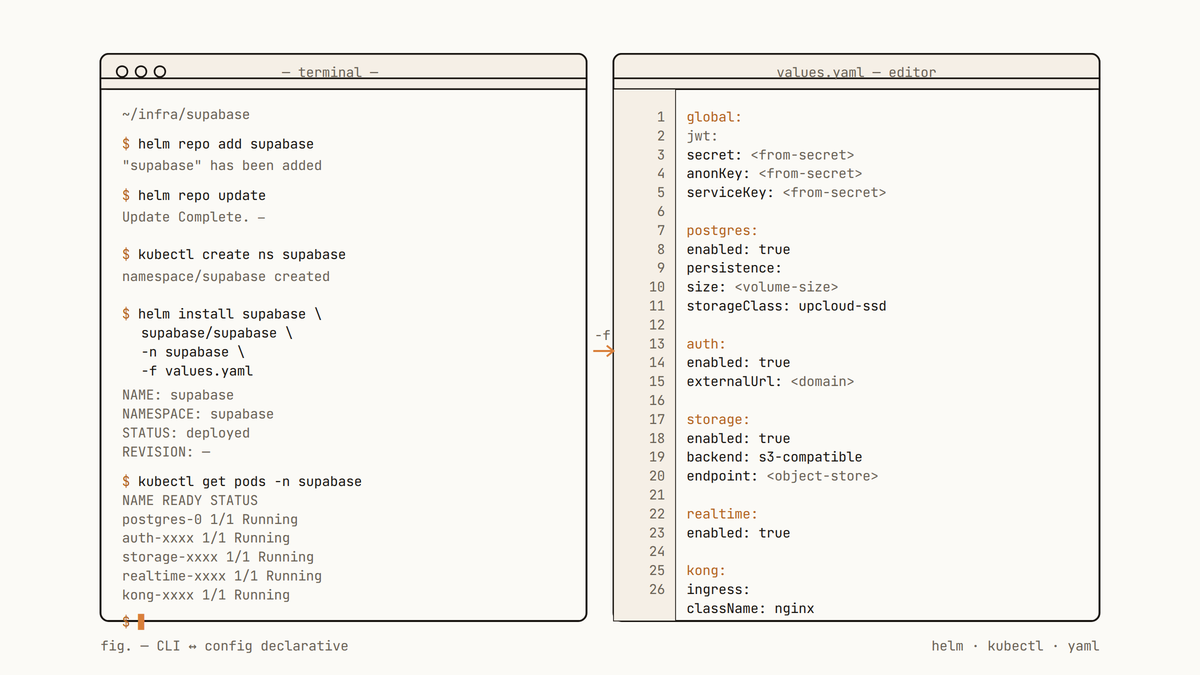
Task: Click the 'kong-xxxx 1/1 Running' pod row
Action: coord(206,595)
